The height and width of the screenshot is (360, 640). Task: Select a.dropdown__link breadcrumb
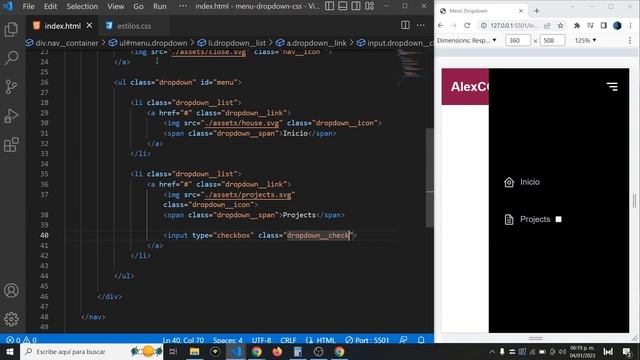(311, 43)
